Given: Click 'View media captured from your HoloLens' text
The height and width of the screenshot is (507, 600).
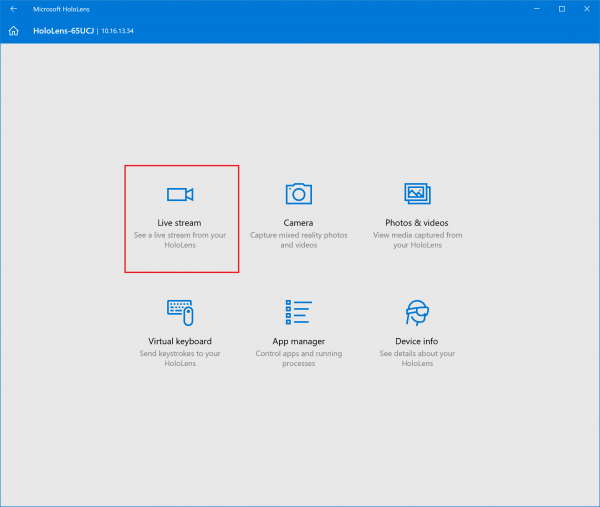Looking at the screenshot, I should coord(417,240).
